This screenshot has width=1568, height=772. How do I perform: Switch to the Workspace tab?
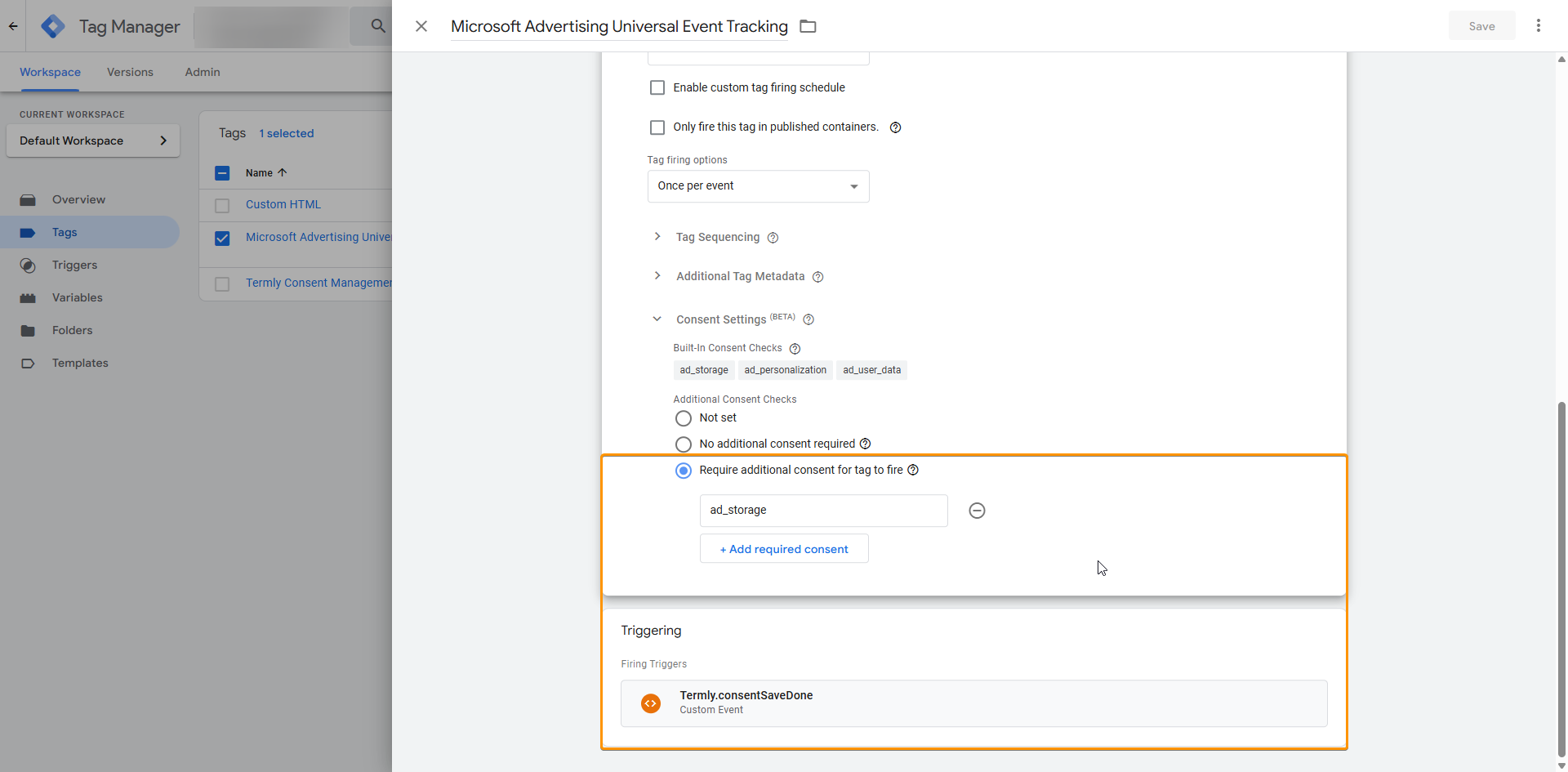(x=50, y=72)
